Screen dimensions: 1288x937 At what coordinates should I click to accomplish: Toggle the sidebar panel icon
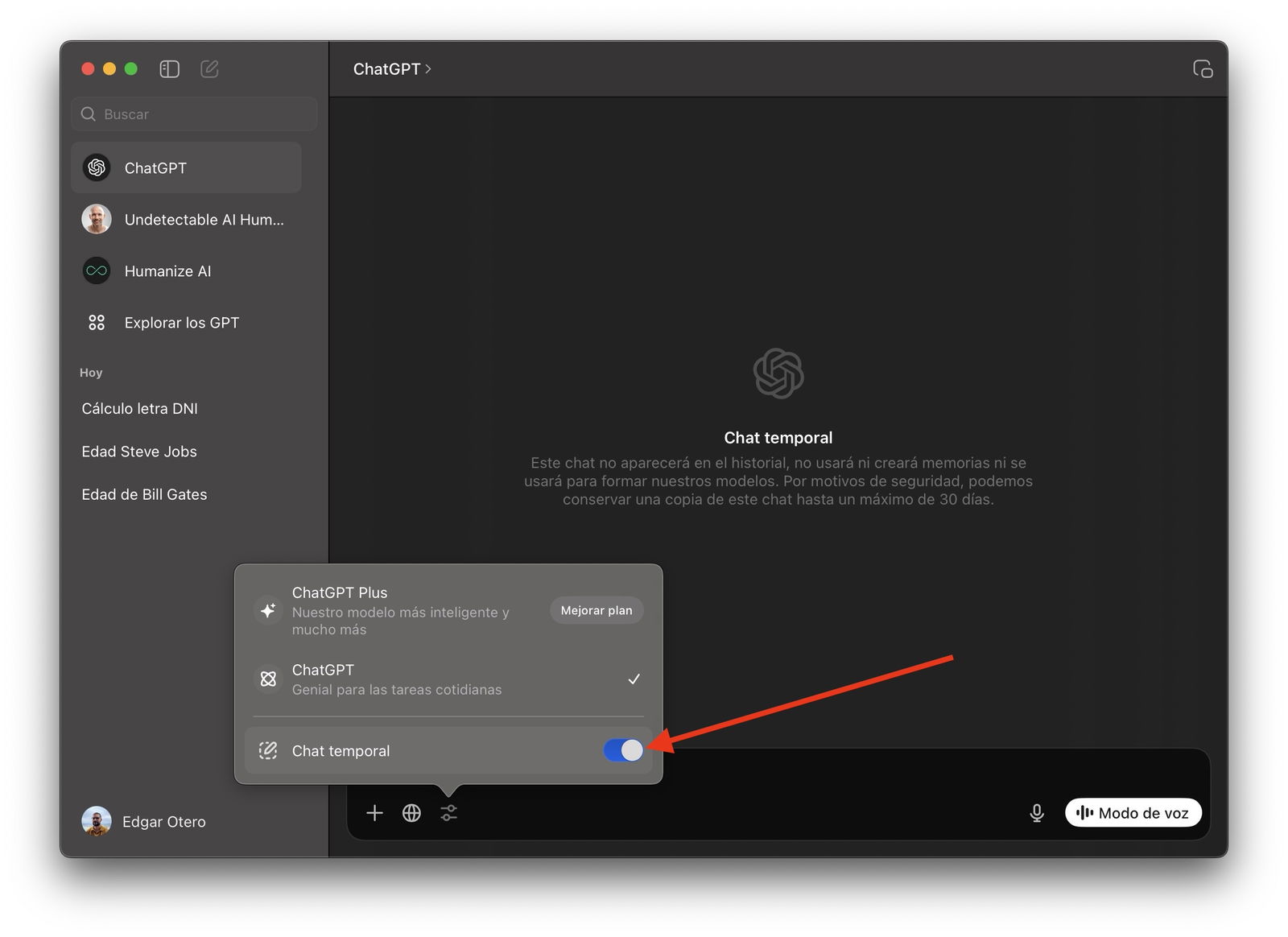[x=169, y=69]
